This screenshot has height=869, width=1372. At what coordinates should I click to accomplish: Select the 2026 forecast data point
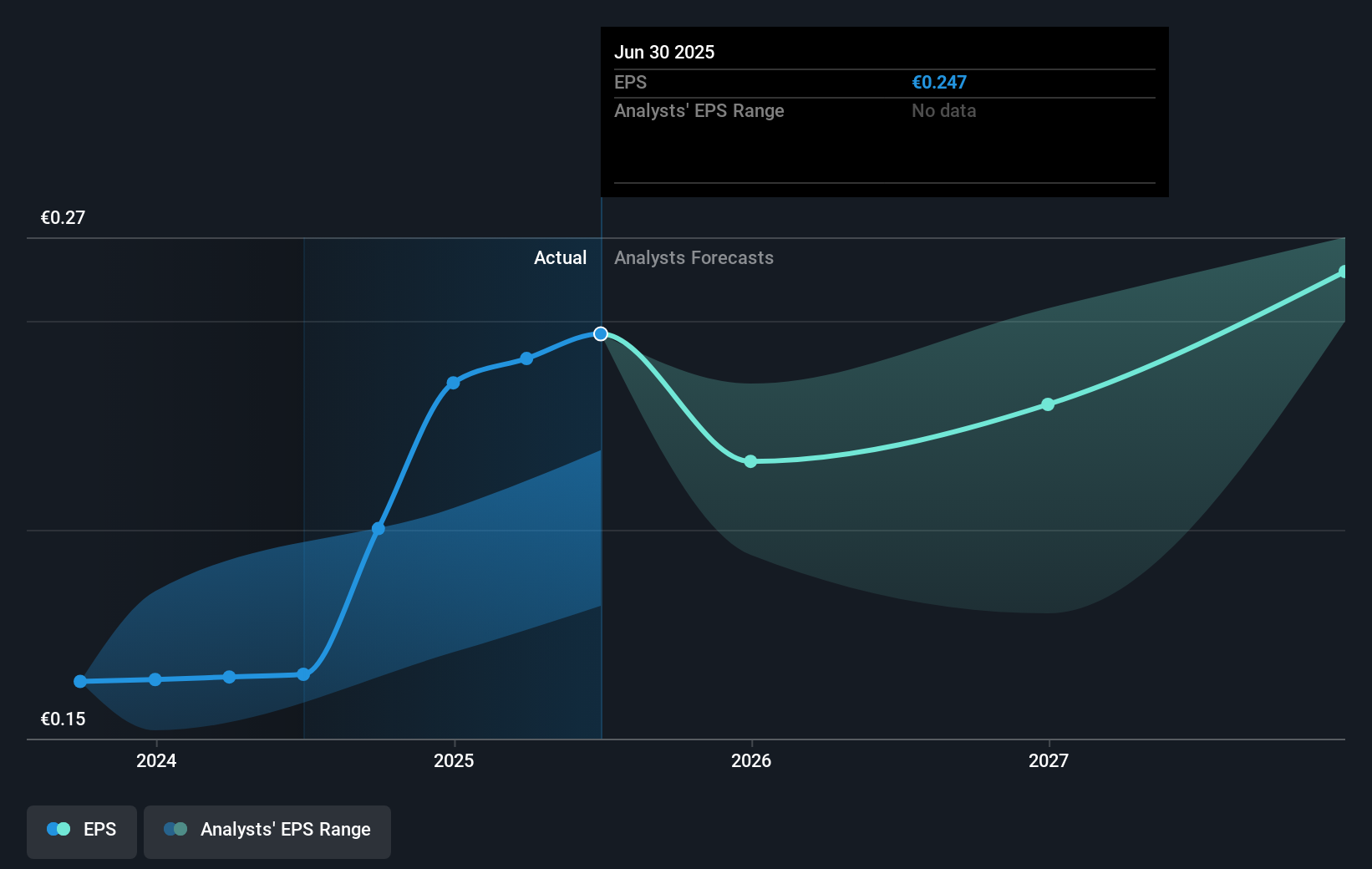tap(750, 460)
